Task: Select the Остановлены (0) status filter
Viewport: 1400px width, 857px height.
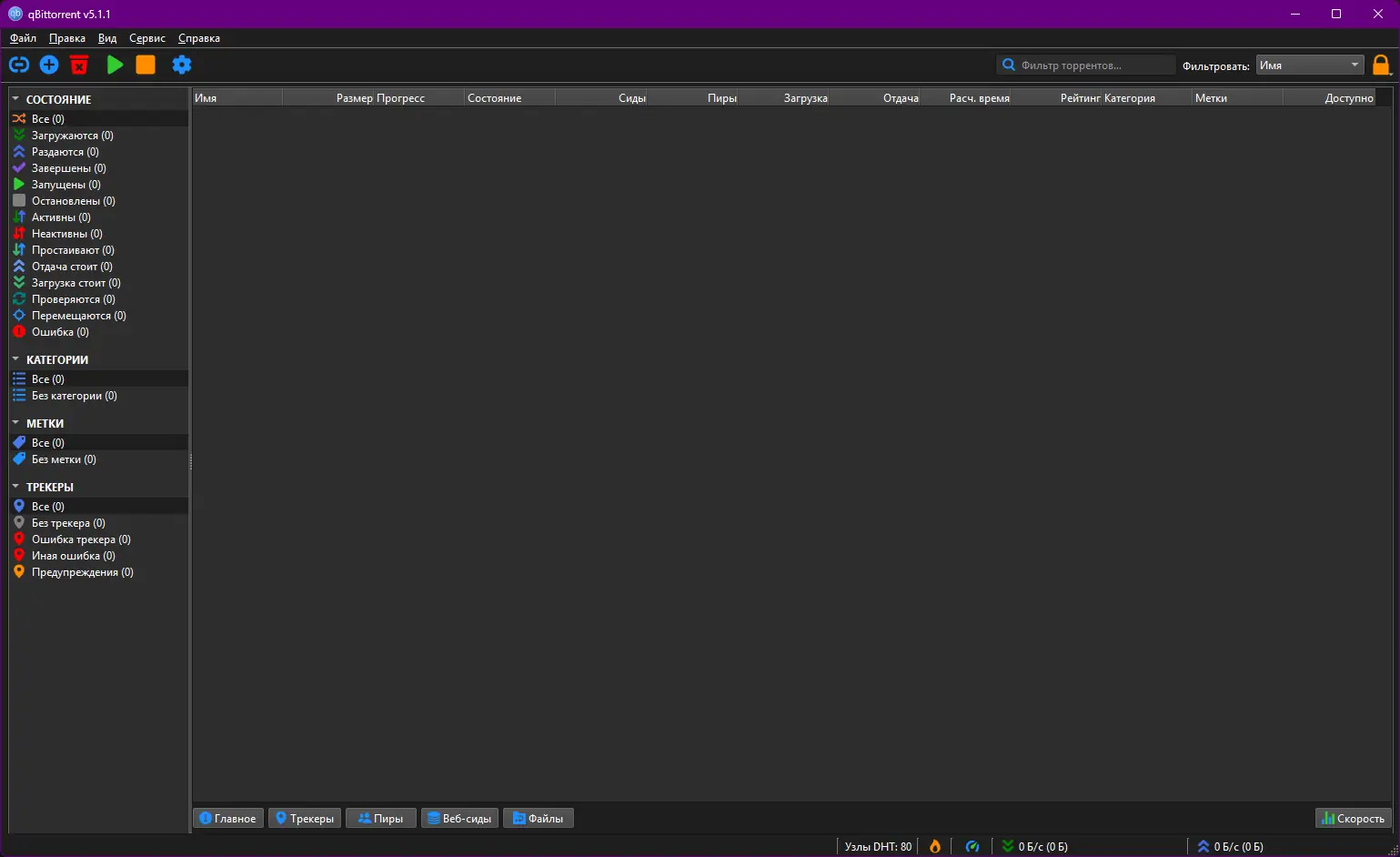Action: pos(98,201)
